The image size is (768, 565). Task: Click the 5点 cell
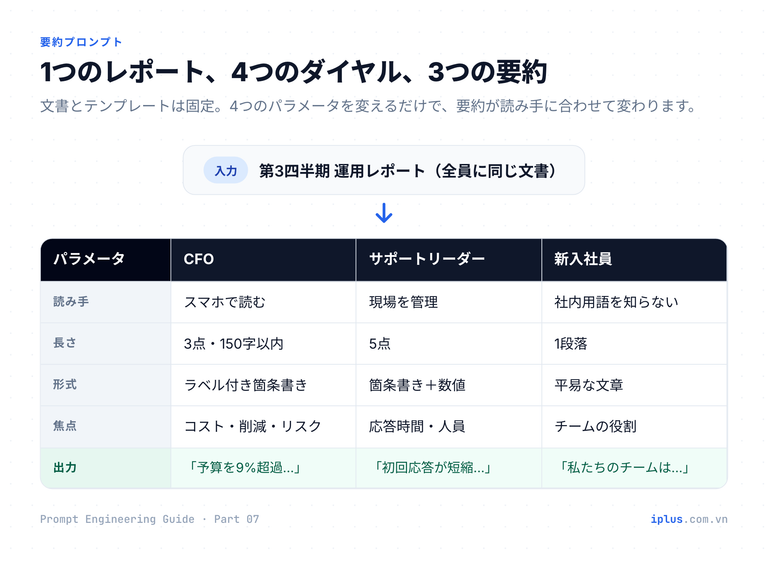pyautogui.click(x=449, y=343)
